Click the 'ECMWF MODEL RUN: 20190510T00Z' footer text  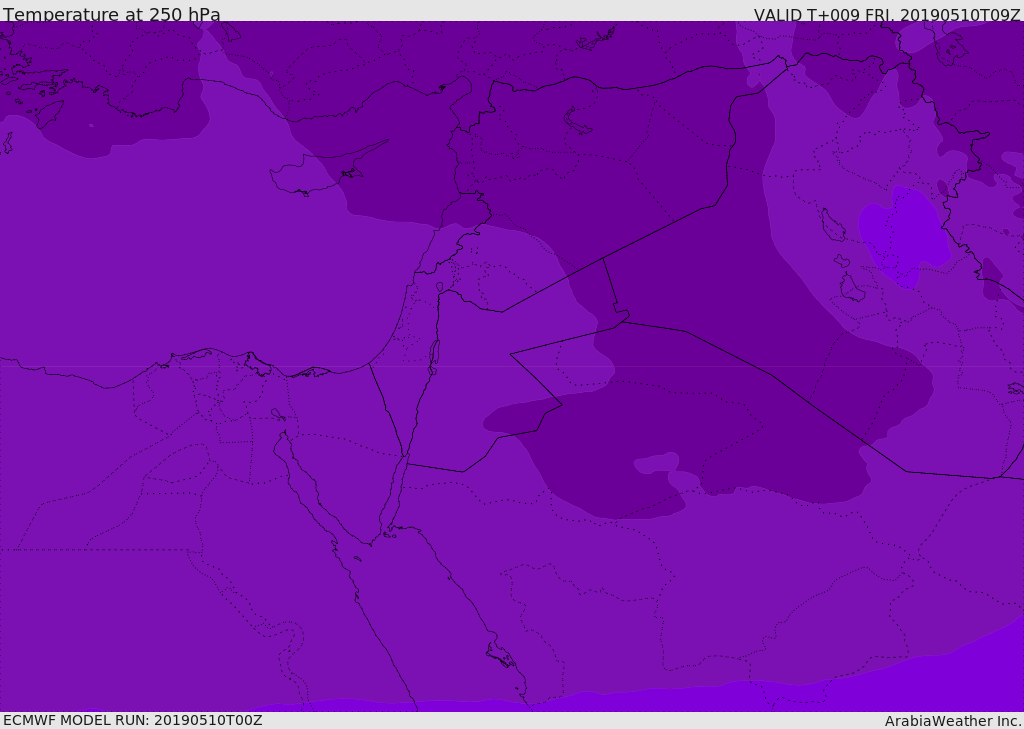click(133, 720)
